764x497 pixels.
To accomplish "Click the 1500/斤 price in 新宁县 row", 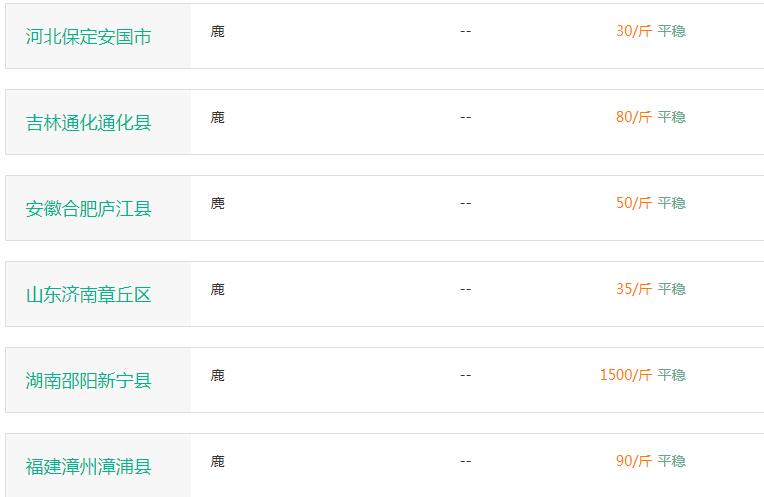I will tap(626, 375).
